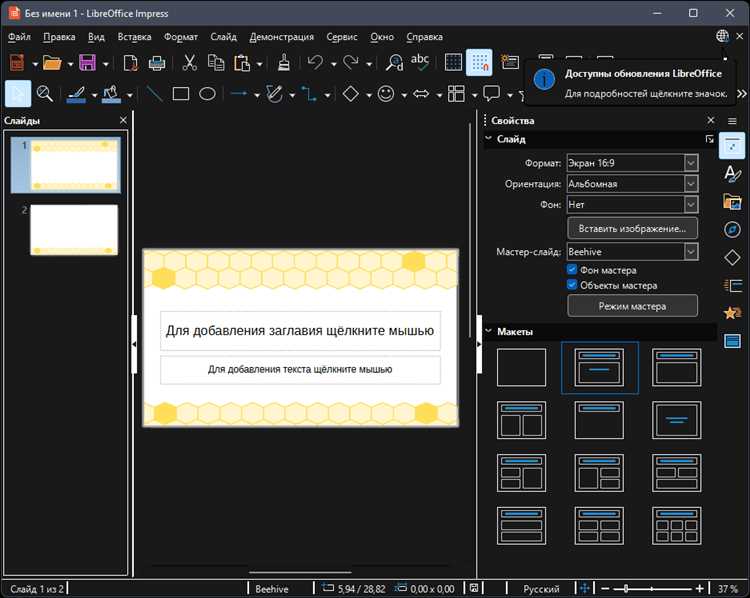Open the undo history dropdown arrow
This screenshot has height=598, width=750.
point(333,64)
